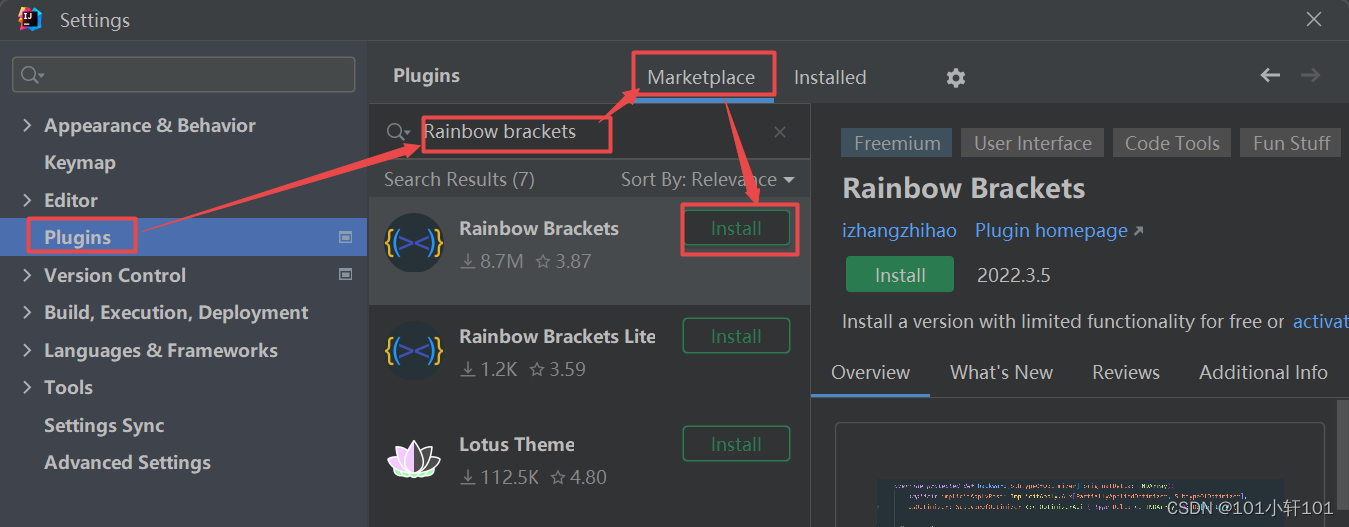Switch to the Installed tab
The height and width of the screenshot is (527, 1349).
[x=830, y=77]
